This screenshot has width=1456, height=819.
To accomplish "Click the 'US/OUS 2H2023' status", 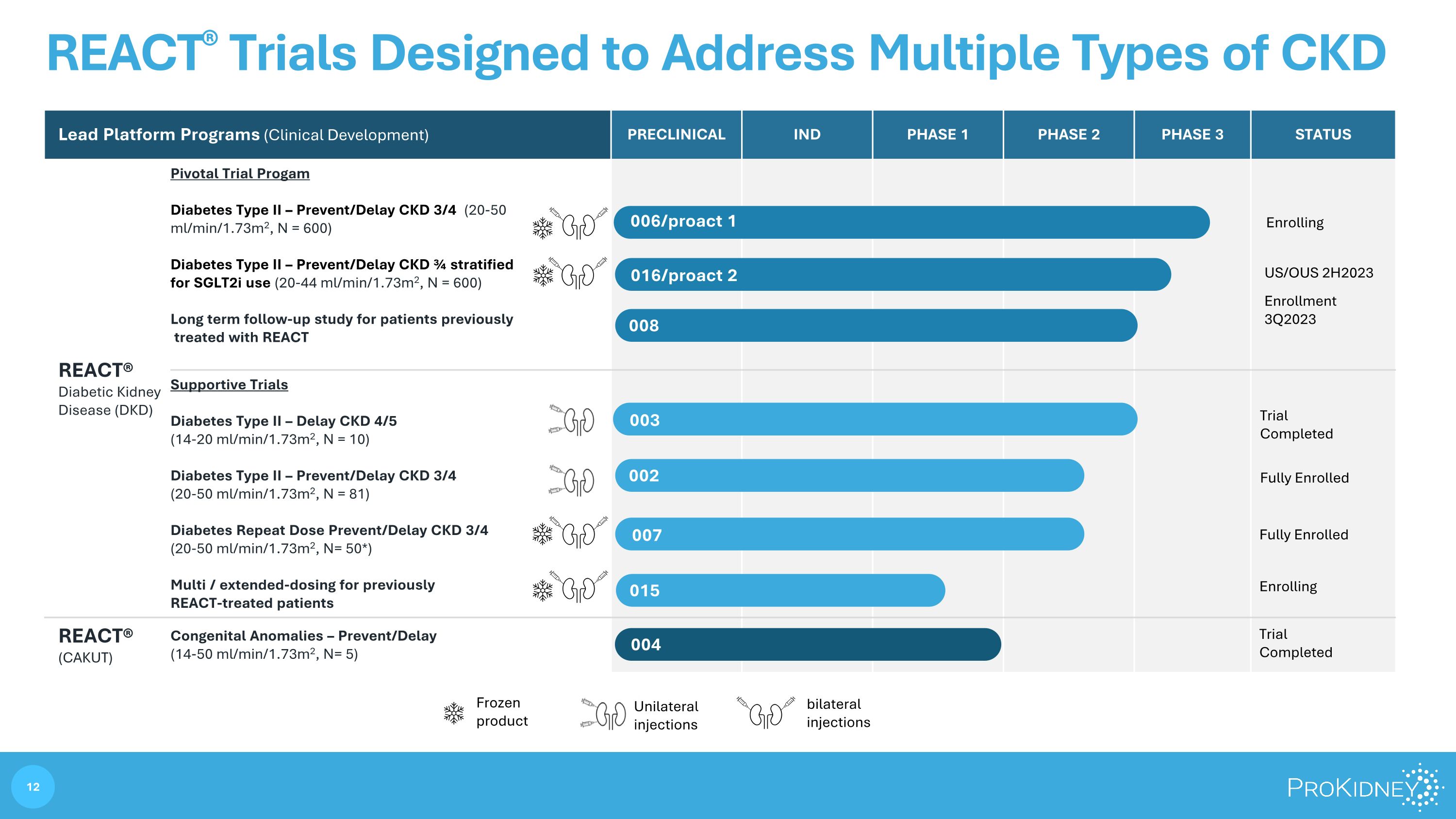I will (1319, 272).
